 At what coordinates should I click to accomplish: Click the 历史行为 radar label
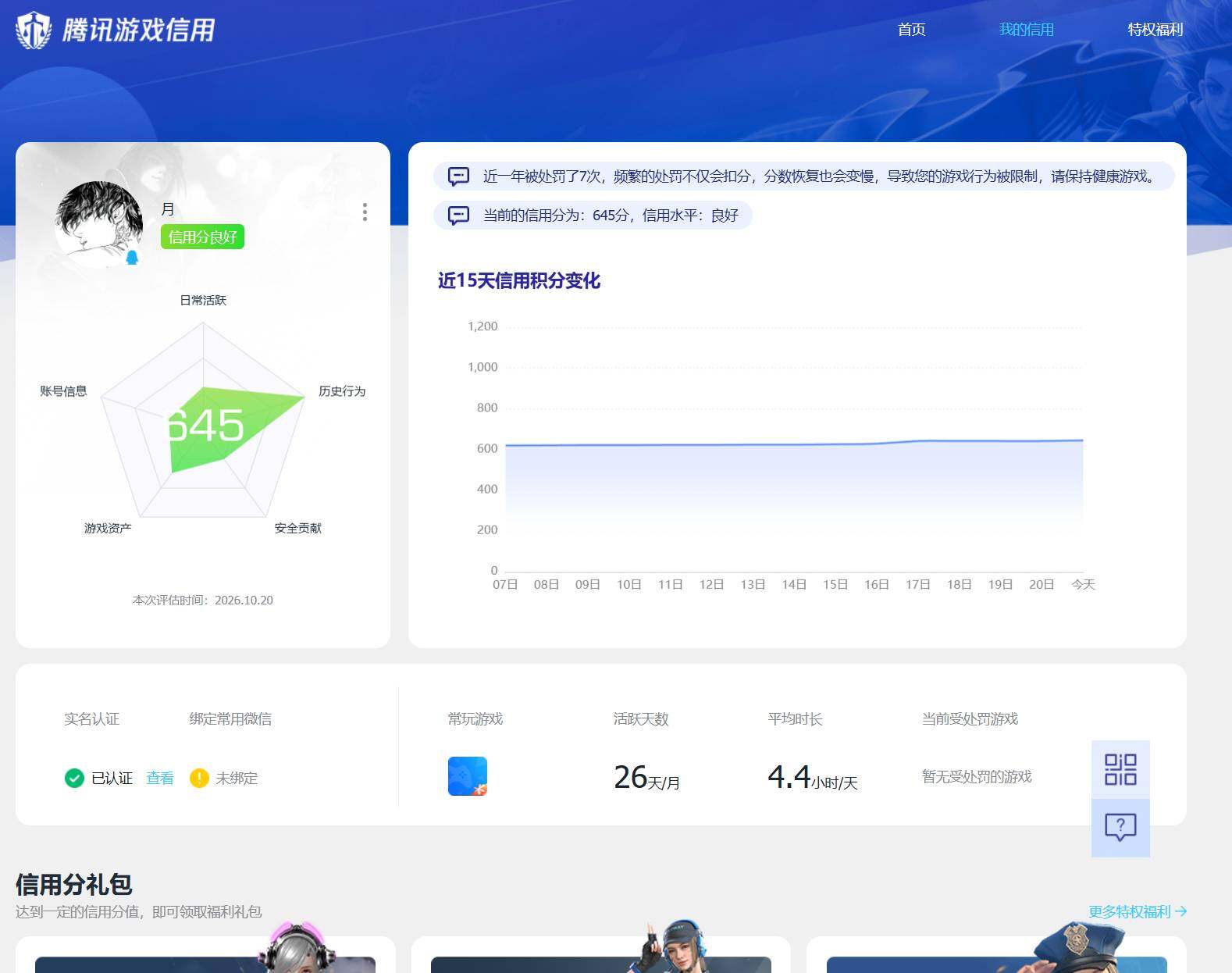pos(342,390)
